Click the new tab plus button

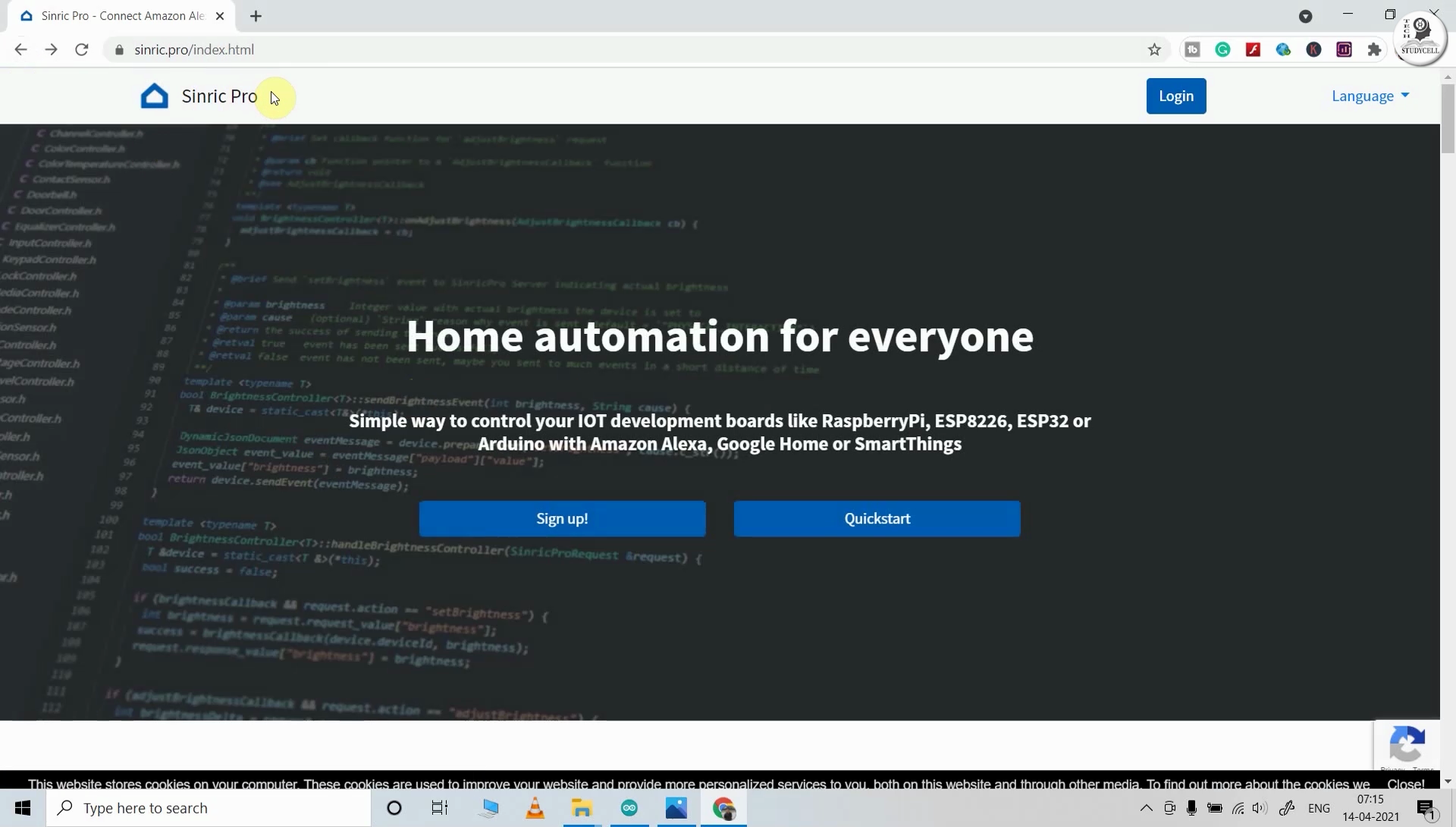coord(254,16)
